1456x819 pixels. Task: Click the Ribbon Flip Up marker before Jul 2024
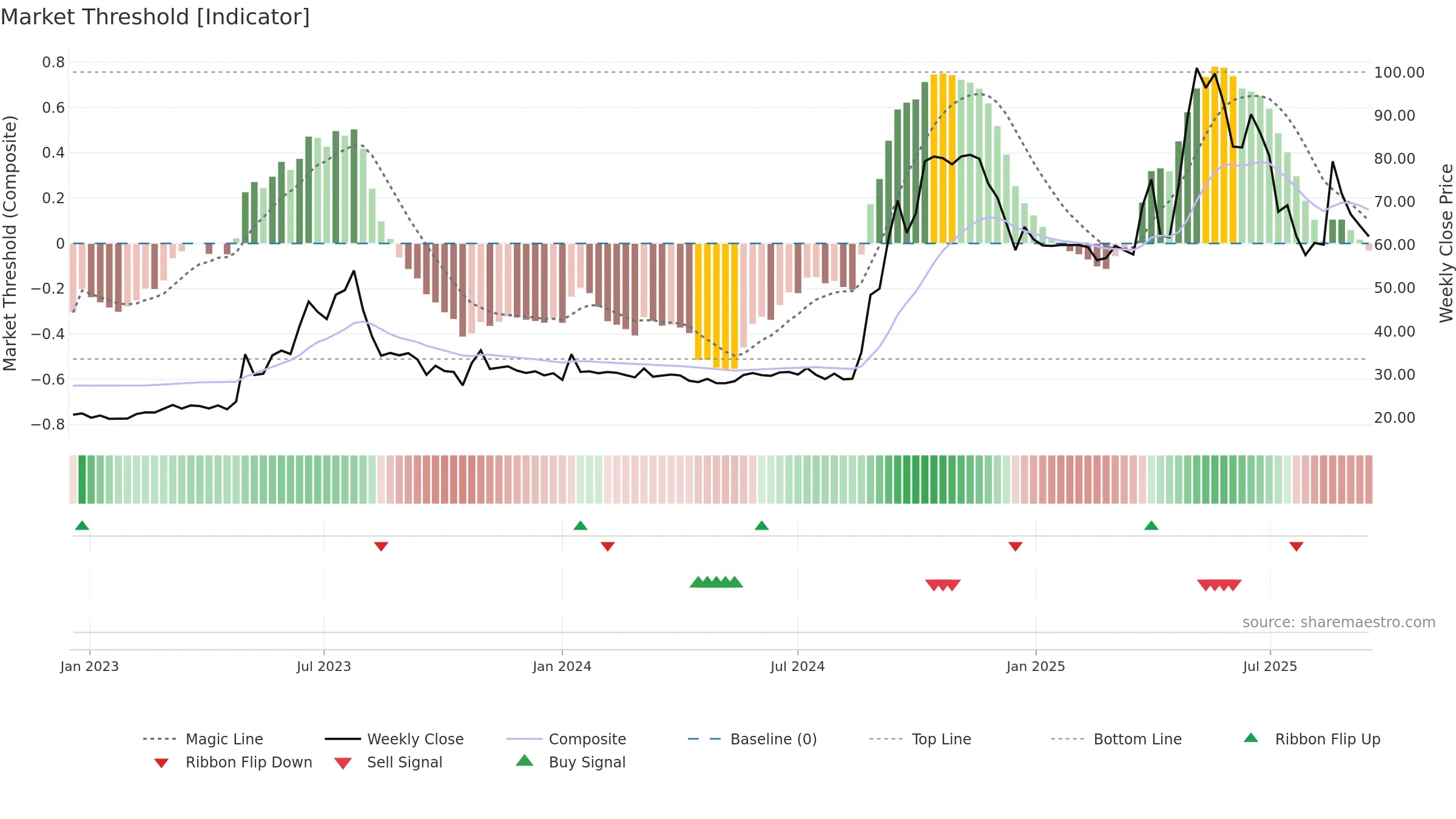click(x=762, y=525)
